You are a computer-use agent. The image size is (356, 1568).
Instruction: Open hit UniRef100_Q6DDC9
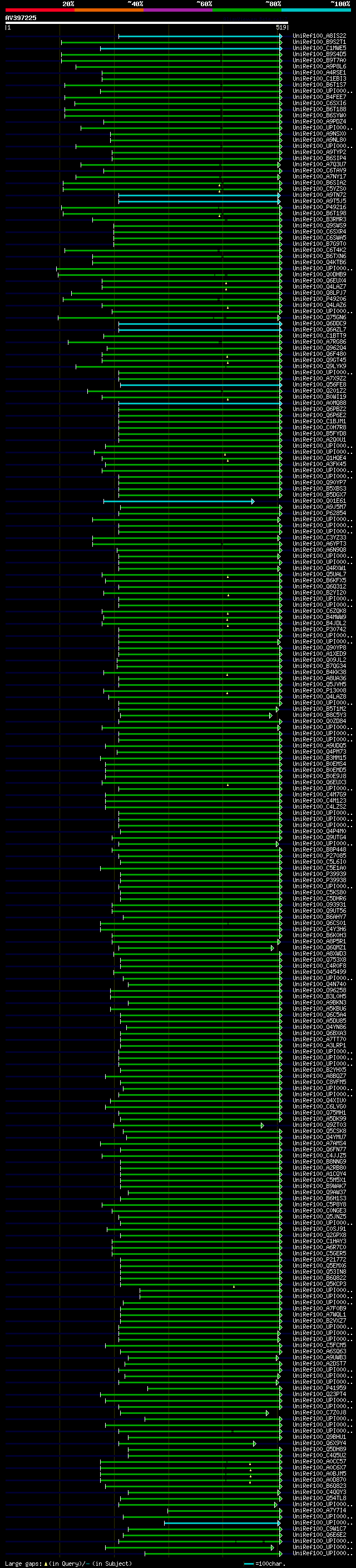coord(319,323)
